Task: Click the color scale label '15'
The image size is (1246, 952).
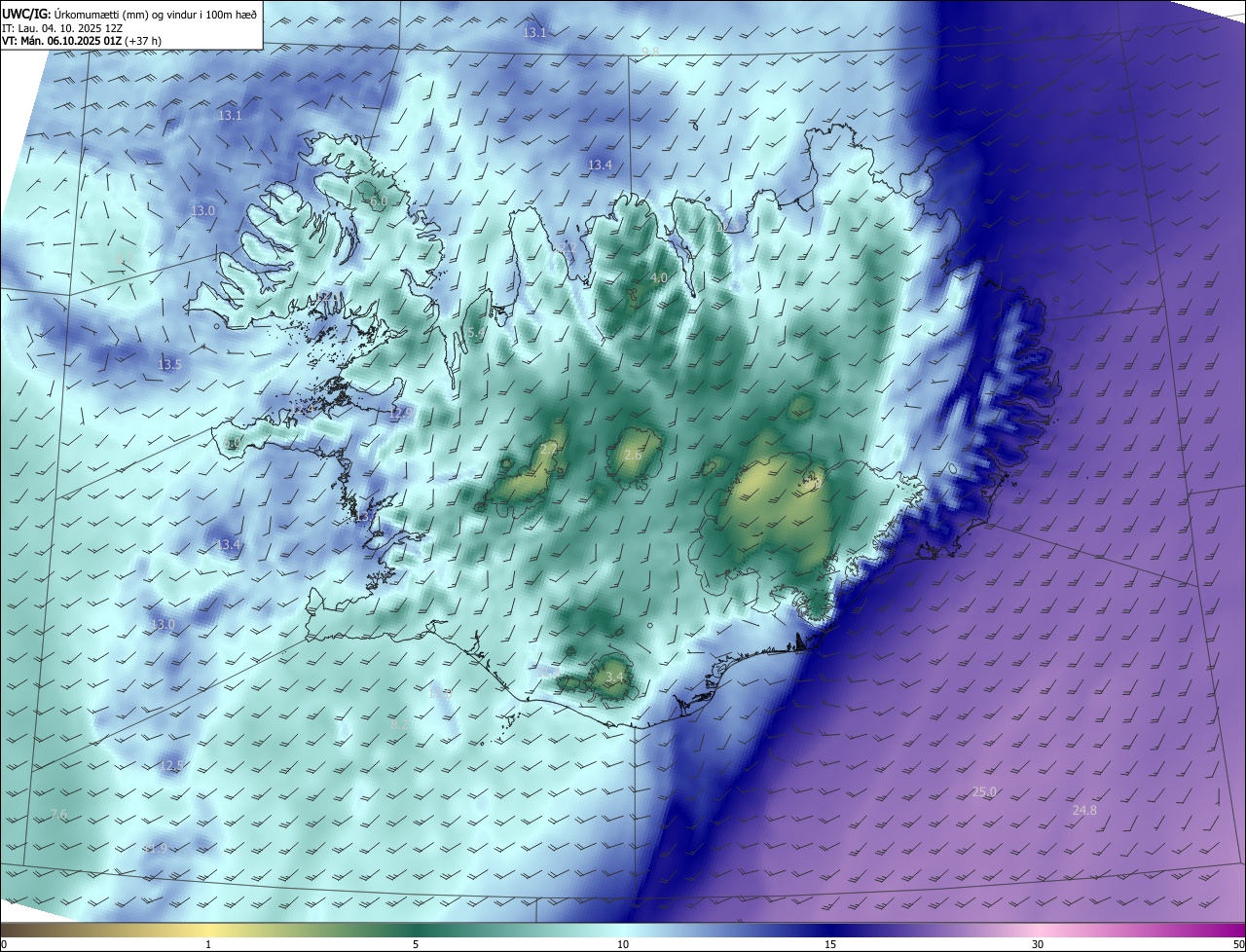Action: tap(830, 944)
